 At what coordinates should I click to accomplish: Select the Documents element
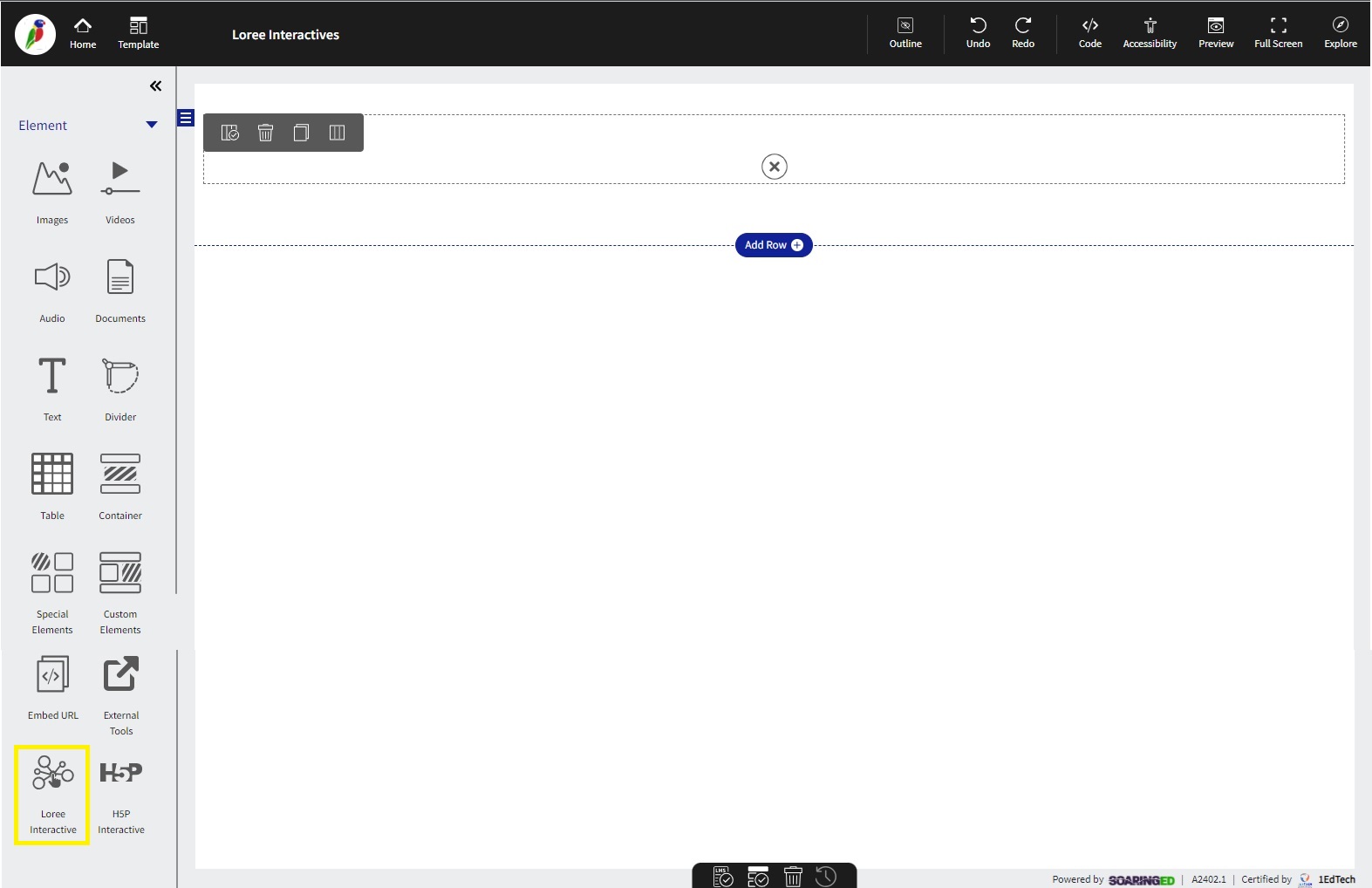click(120, 291)
